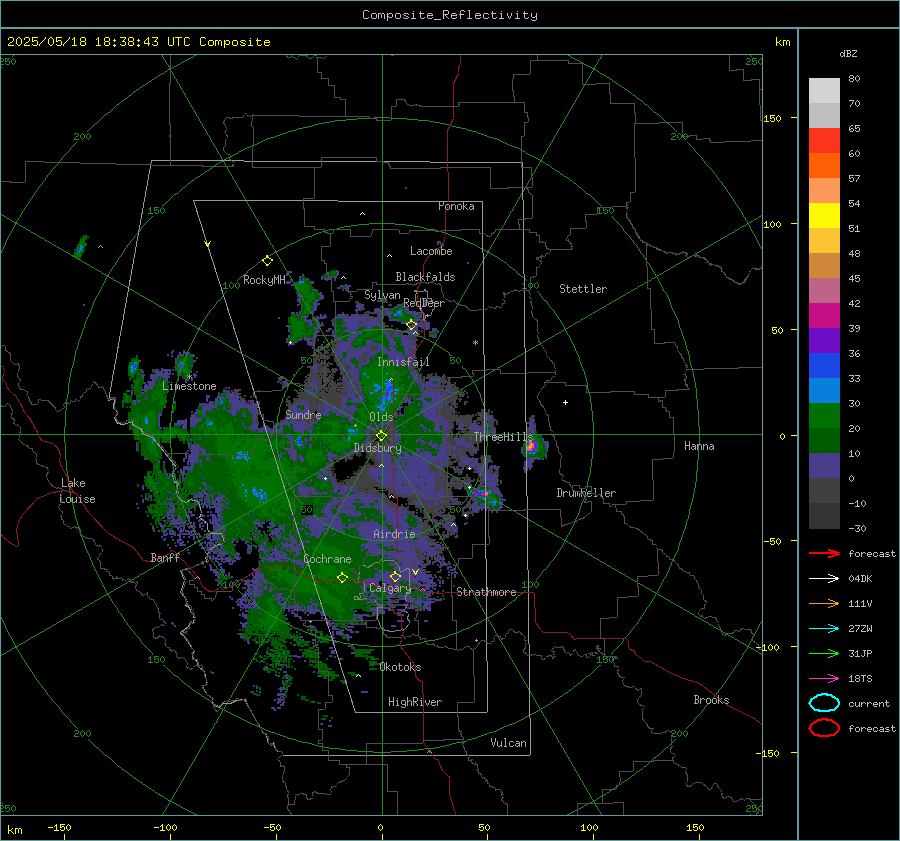Screen dimensions: 900x841
Task: Click the Lacombe label
Action: [x=431, y=251]
